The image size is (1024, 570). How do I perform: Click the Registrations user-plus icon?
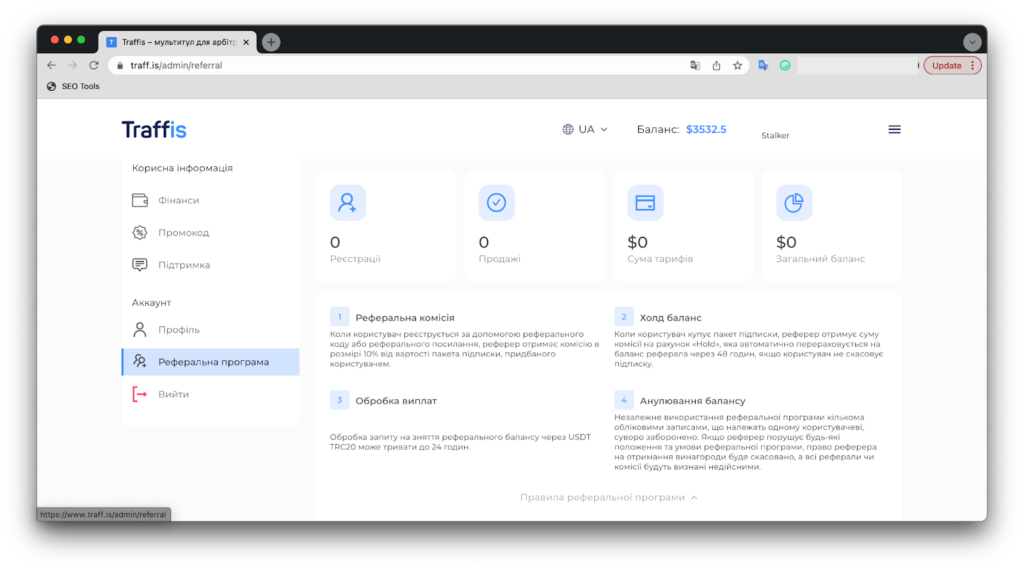coord(348,203)
